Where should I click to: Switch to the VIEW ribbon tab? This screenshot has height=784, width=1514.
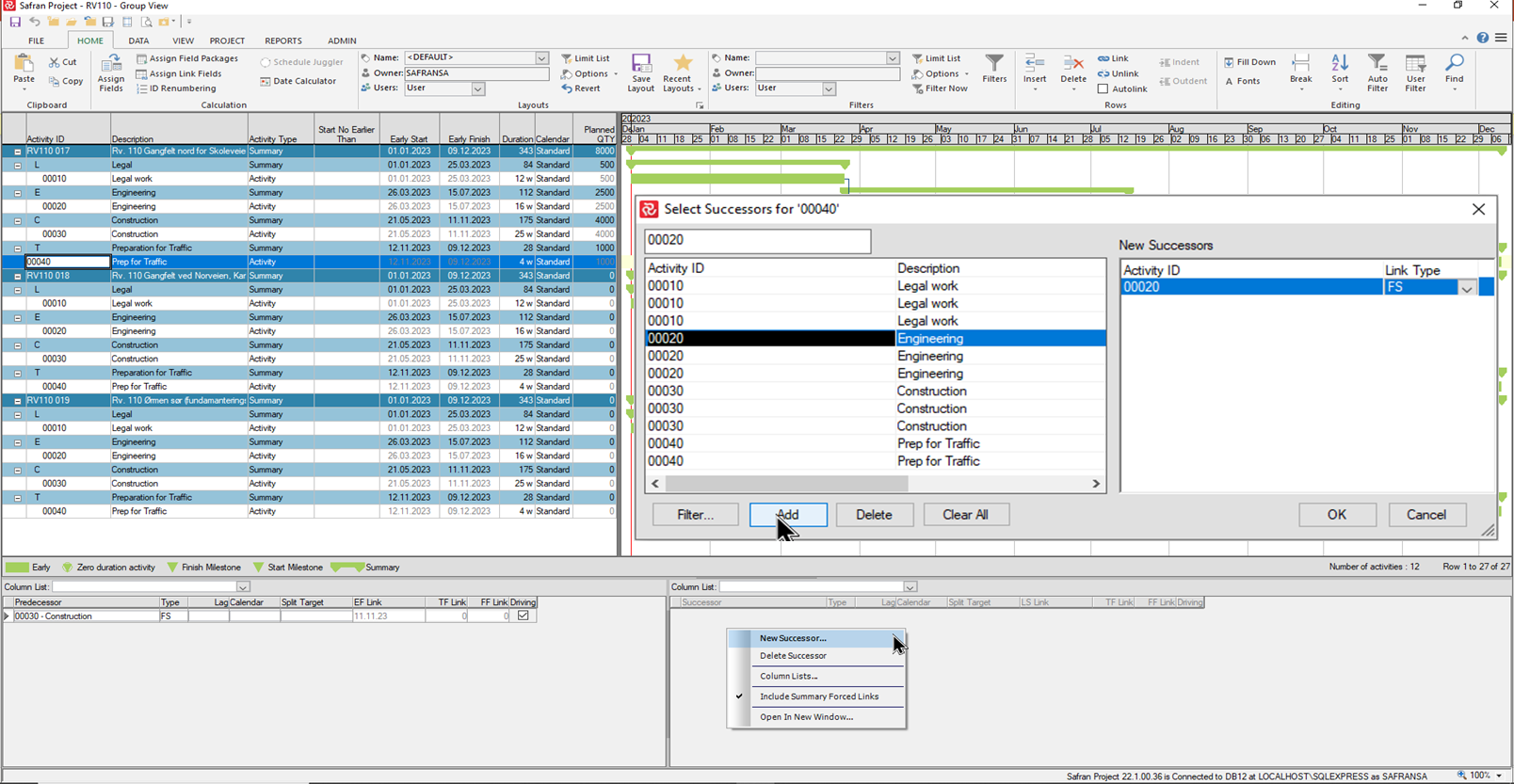tap(183, 40)
